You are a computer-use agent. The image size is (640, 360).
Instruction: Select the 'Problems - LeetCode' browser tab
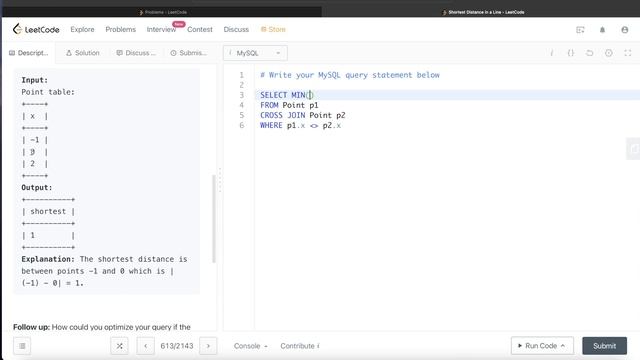pos(162,12)
